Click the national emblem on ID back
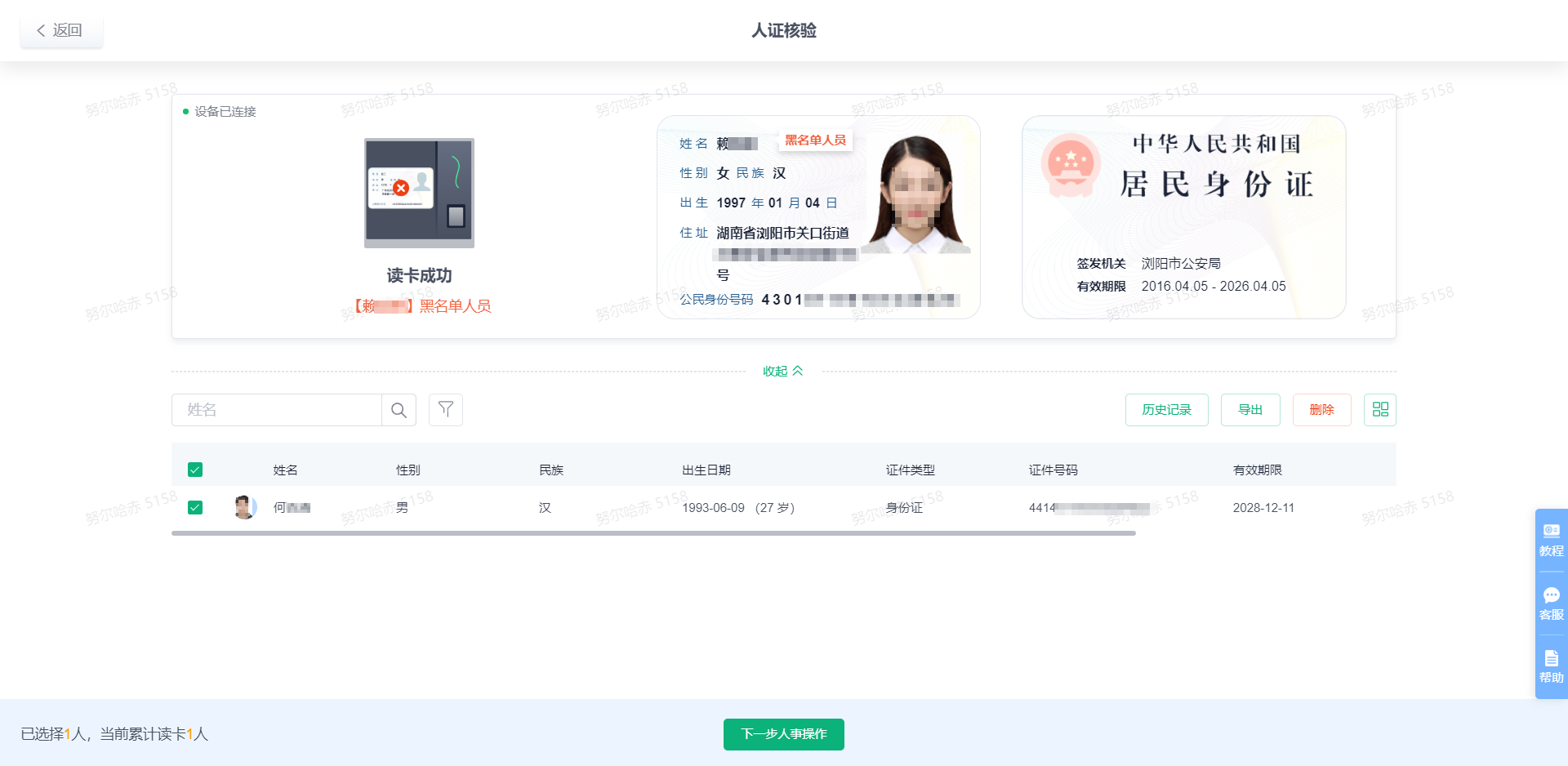 click(x=1071, y=165)
